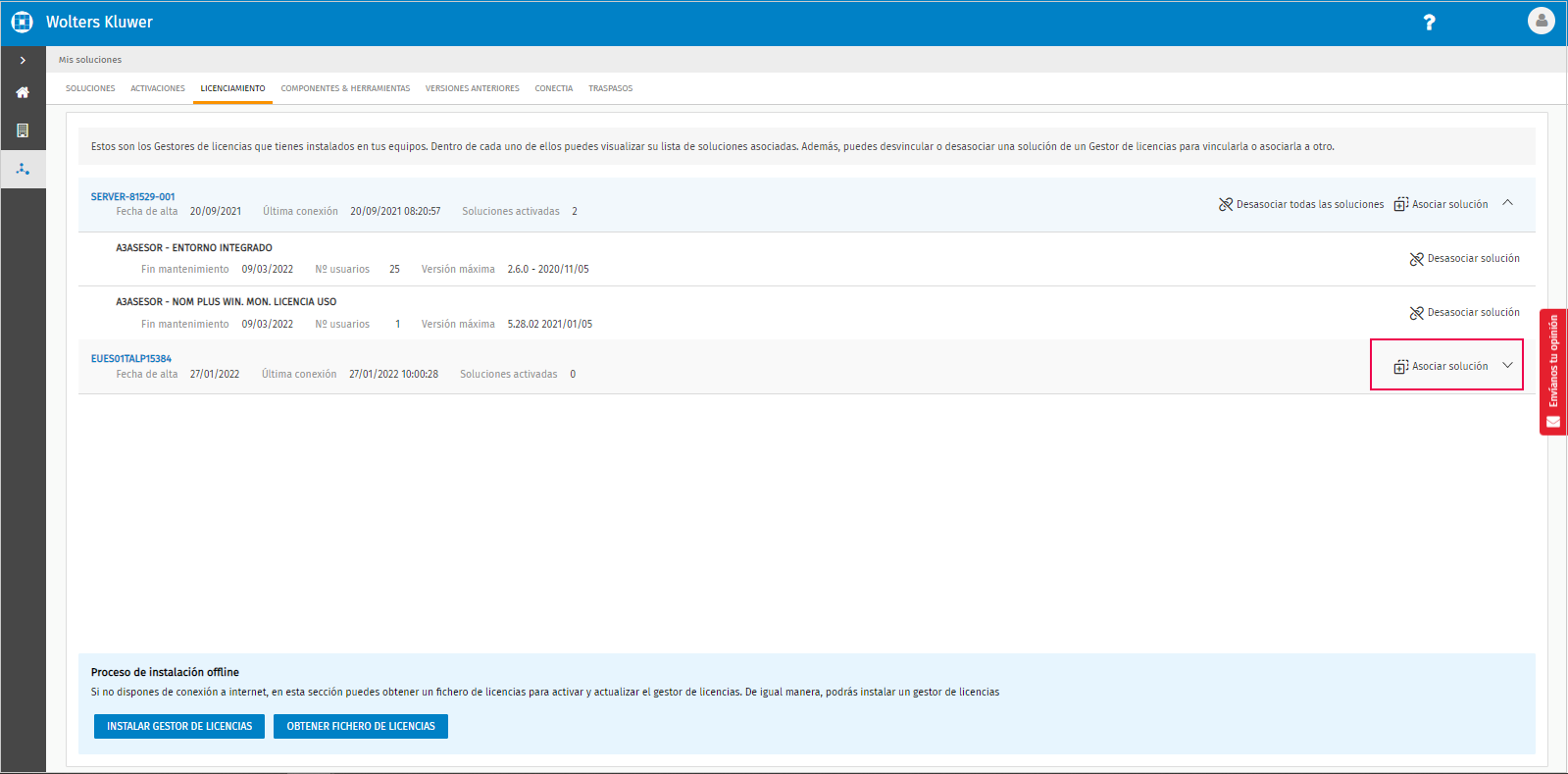Desasociar the A3ASESOR Nom Plus solution
The height and width of the screenshot is (774, 1568).
(x=1464, y=313)
